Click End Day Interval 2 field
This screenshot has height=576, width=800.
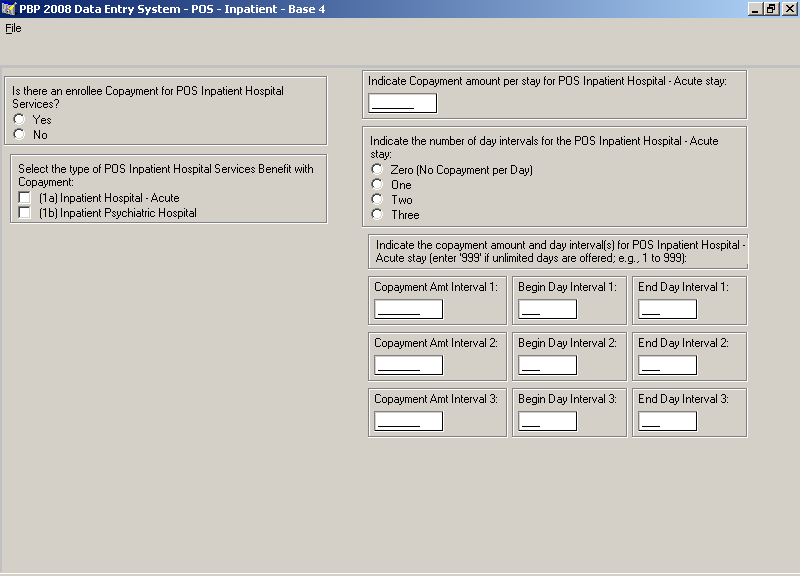tap(667, 365)
